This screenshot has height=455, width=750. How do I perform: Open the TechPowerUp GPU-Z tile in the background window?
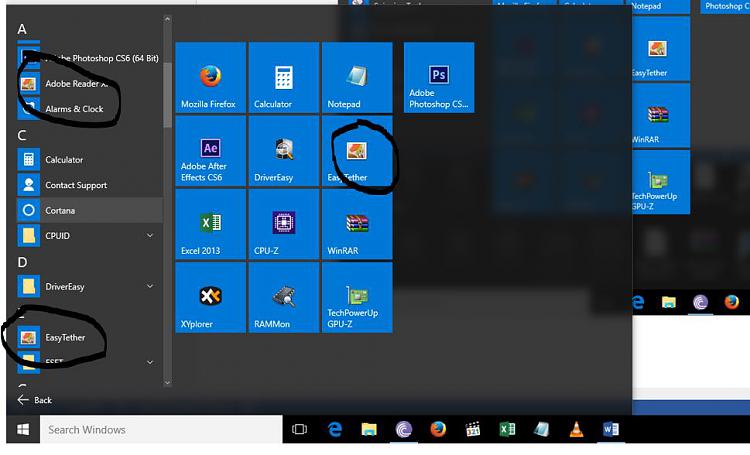[x=660, y=182]
